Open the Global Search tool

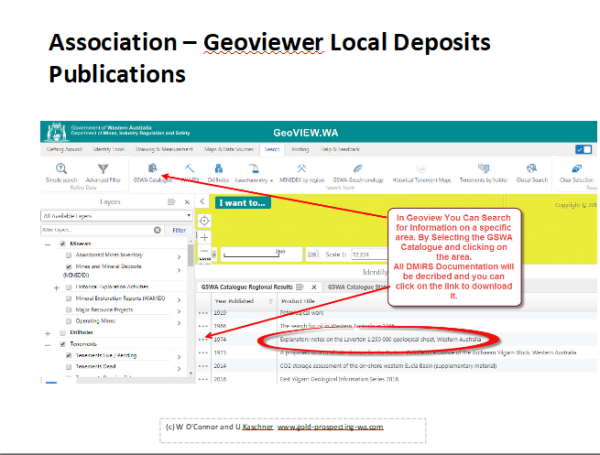532,173
